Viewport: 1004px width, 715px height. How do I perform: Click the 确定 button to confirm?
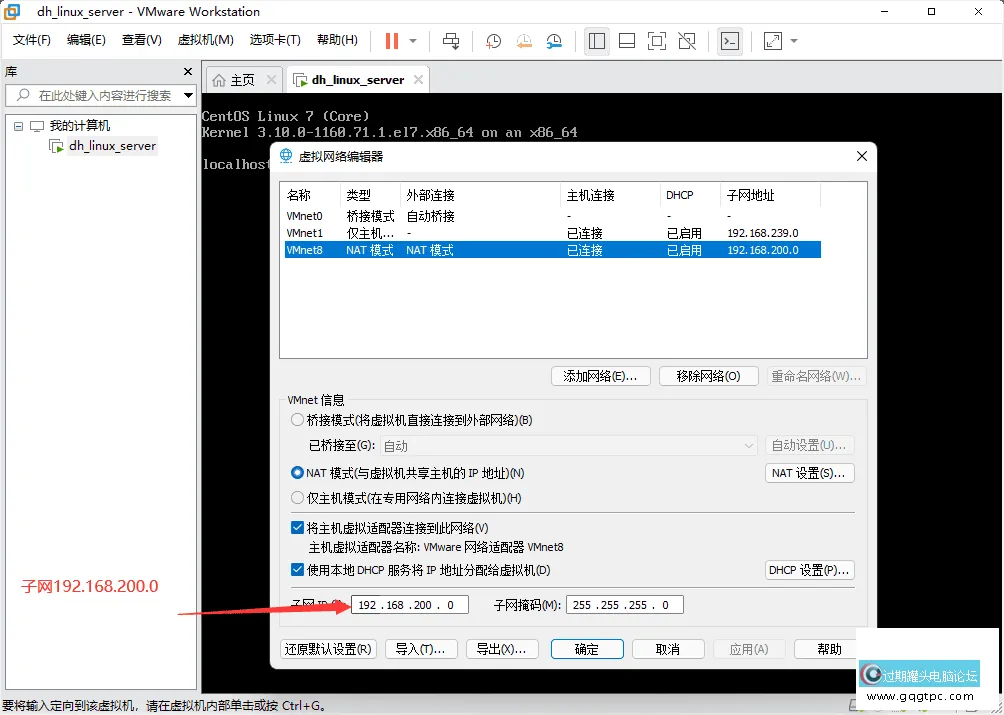[587, 649]
